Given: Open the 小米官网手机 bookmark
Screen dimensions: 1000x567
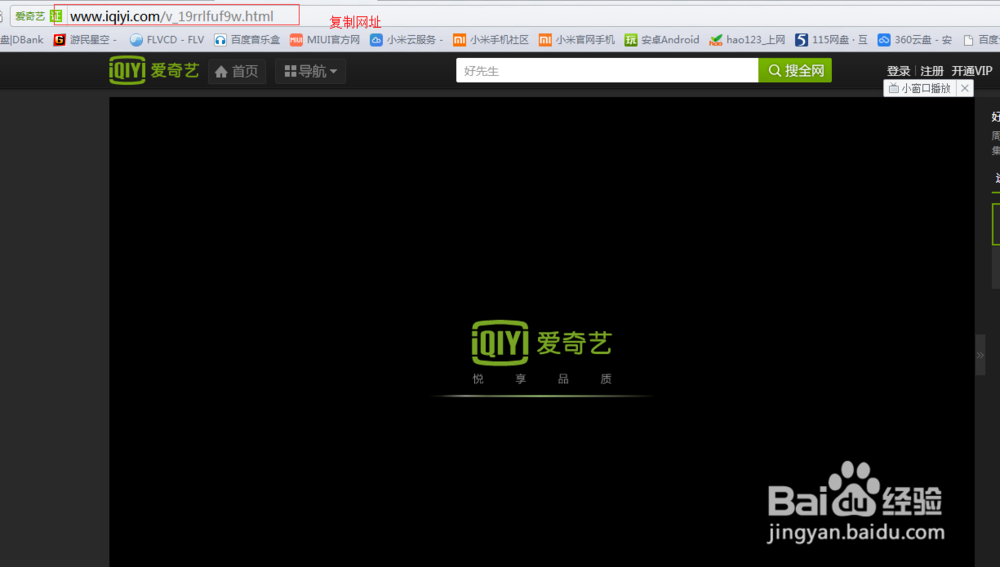Looking at the screenshot, I should click(x=577, y=40).
